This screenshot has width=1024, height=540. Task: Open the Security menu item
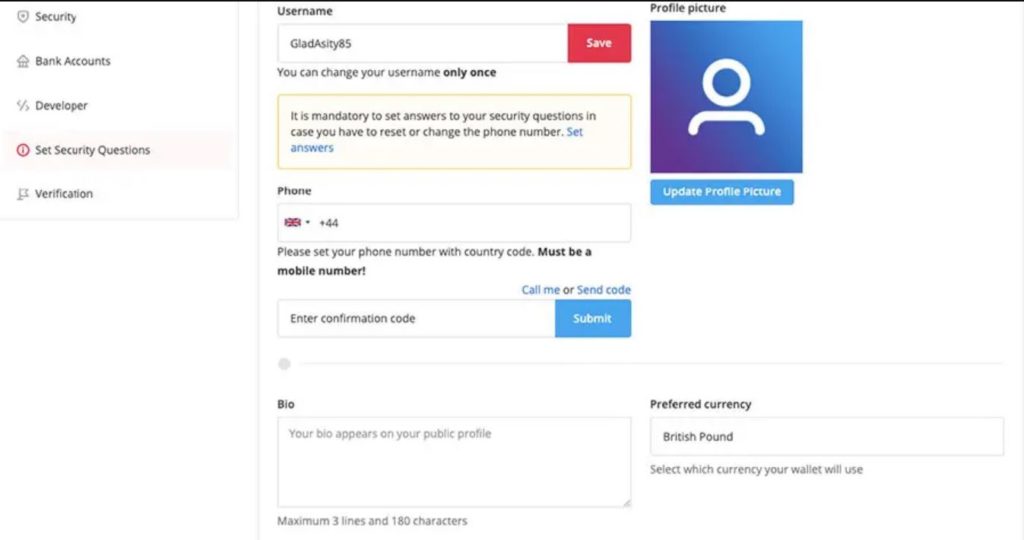55,17
